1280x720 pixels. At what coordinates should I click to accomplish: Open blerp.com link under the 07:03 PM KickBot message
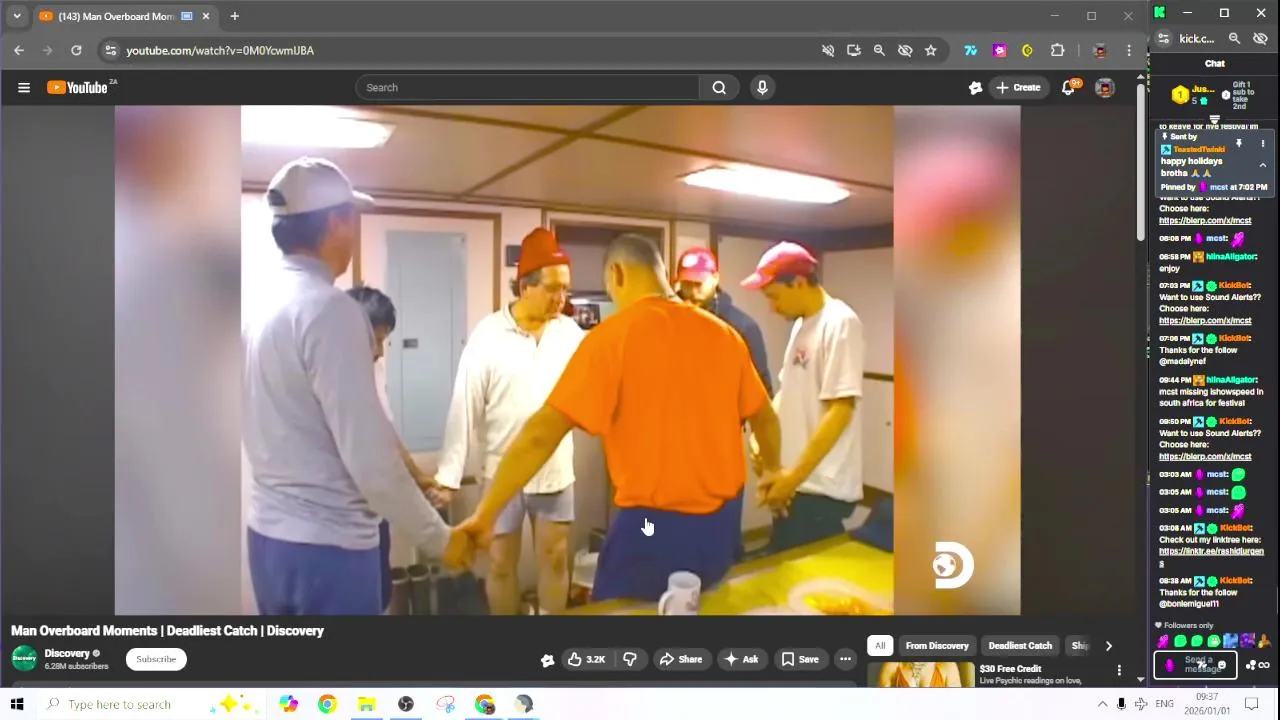pos(1205,321)
